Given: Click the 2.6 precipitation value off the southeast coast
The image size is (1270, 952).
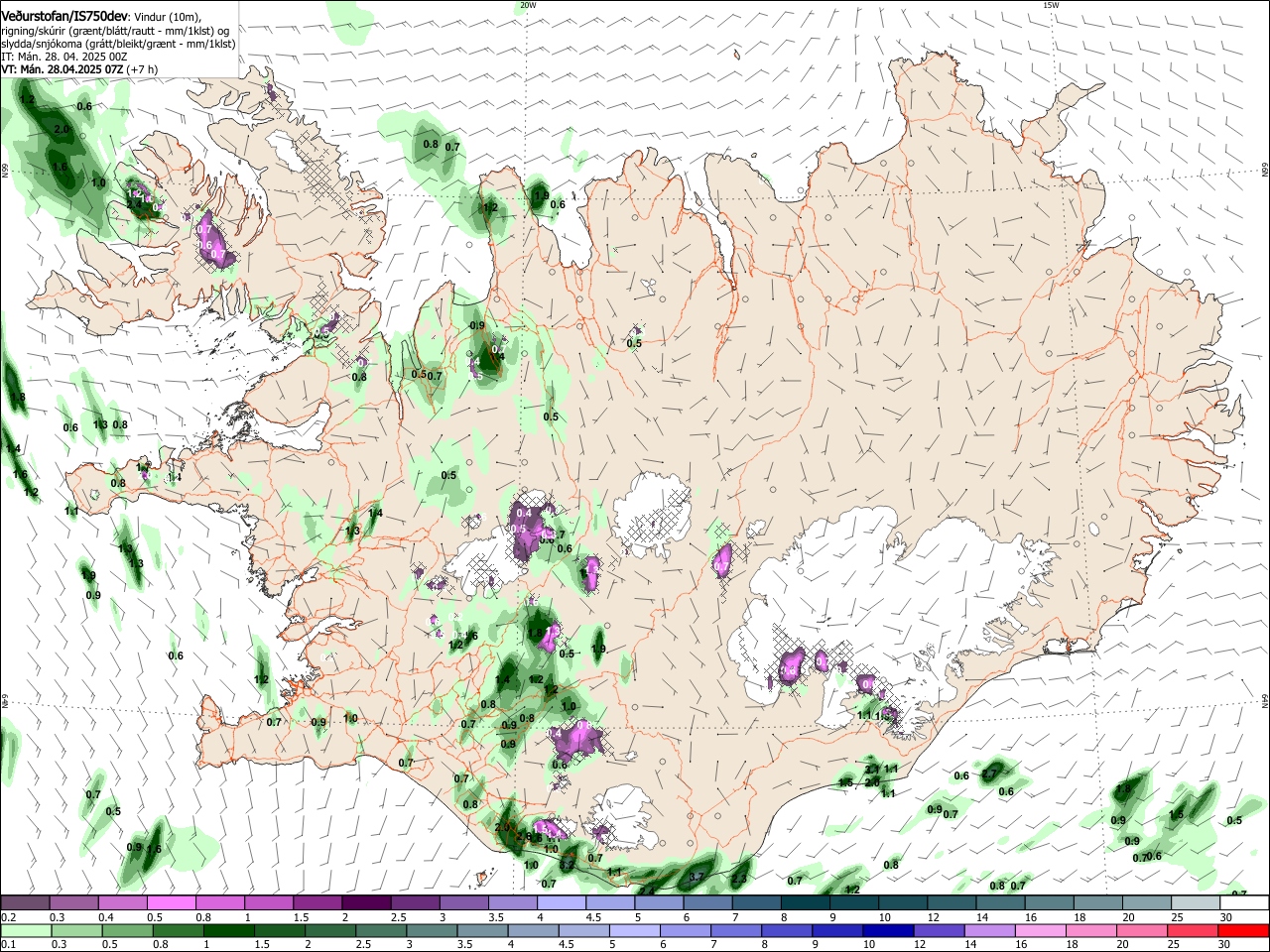Looking at the screenshot, I should pyautogui.click(x=872, y=782).
